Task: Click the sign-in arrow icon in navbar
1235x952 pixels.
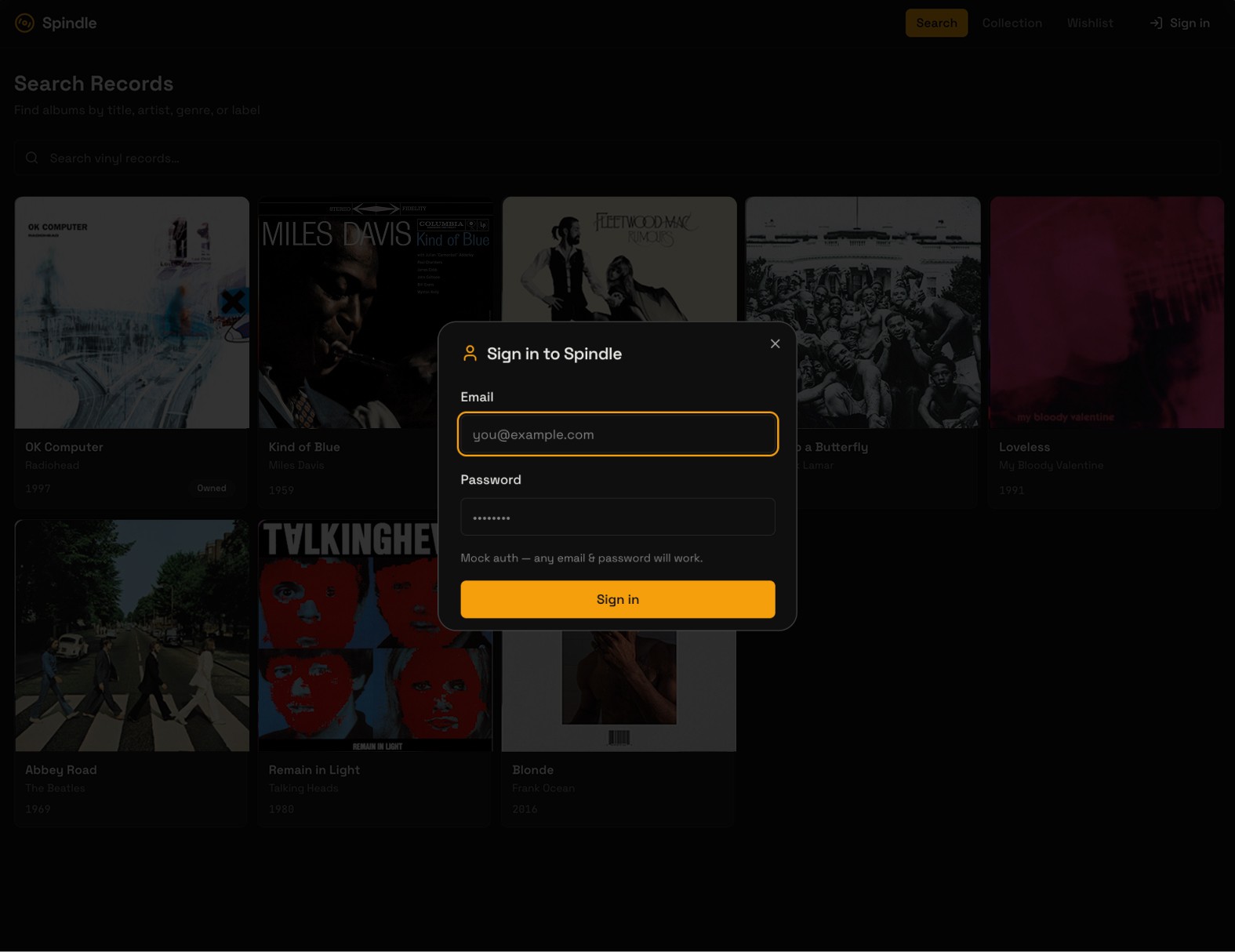Action: point(1156,23)
